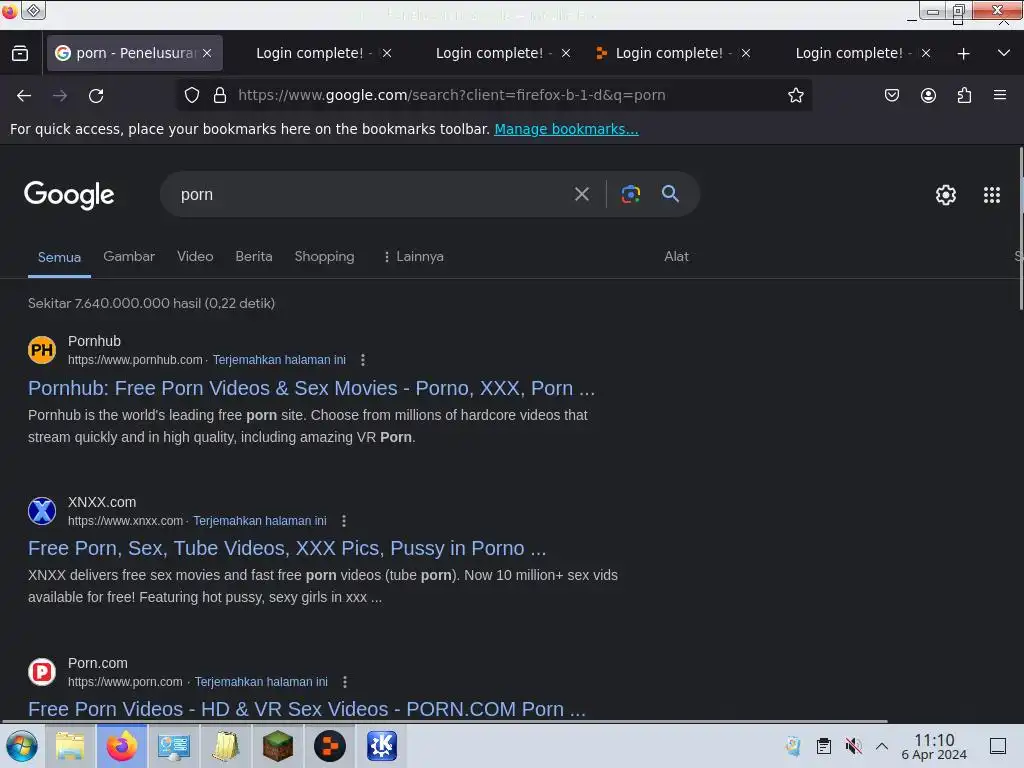Click the vertical page scrollbar

point(1021,229)
